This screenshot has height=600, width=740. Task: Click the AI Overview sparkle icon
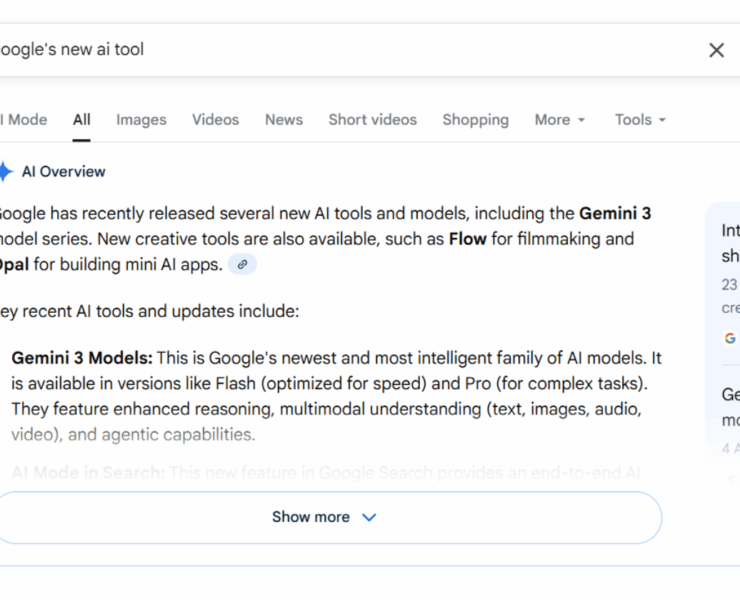pyautogui.click(x=5, y=172)
